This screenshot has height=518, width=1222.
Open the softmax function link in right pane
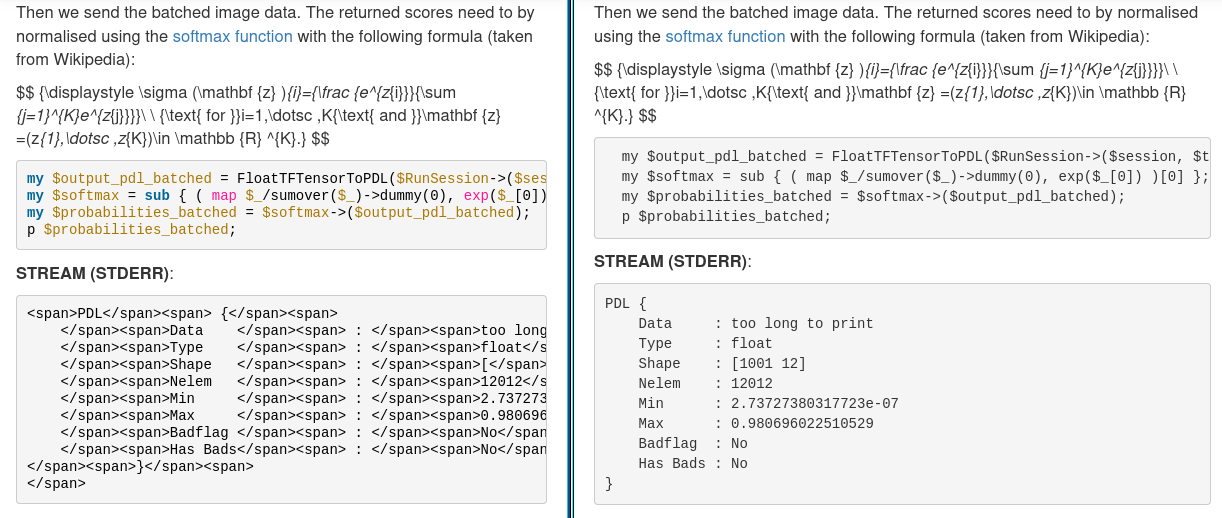725,36
